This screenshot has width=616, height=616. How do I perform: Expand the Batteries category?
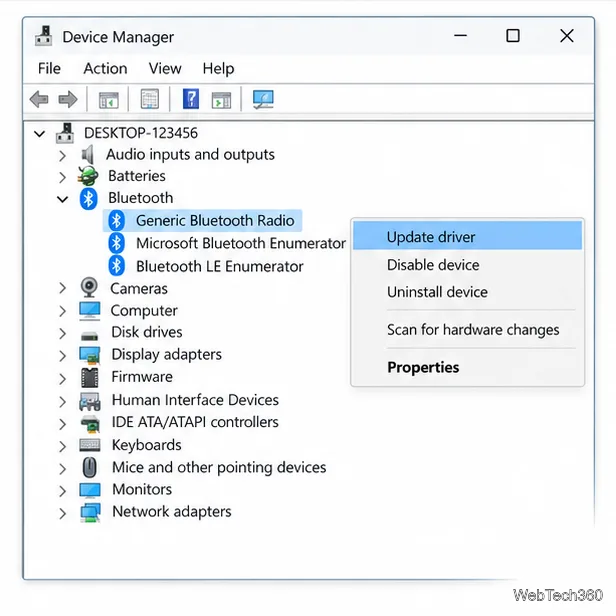click(x=62, y=177)
